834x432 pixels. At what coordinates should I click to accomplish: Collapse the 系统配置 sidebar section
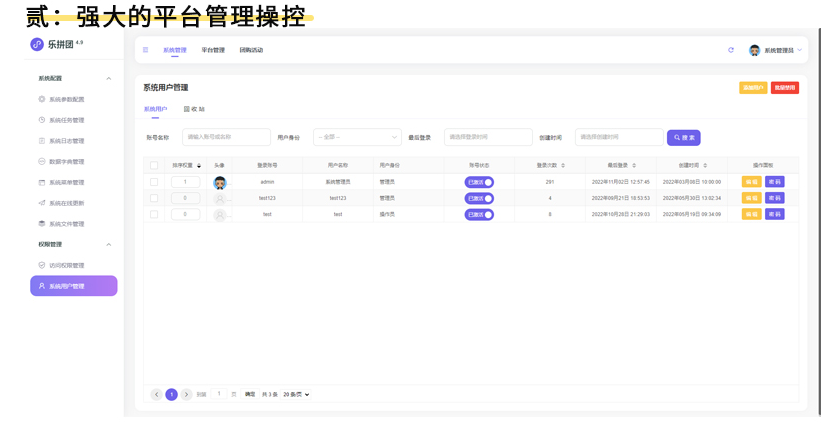(x=109, y=78)
